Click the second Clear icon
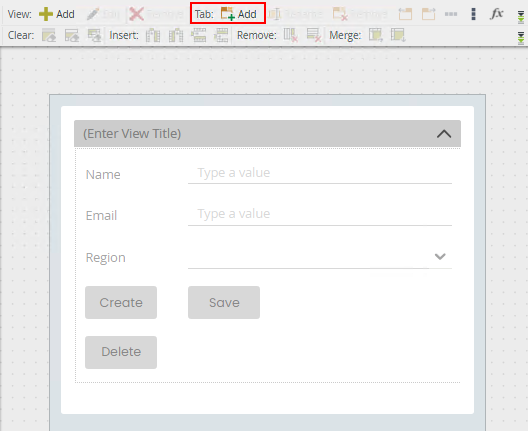 72,35
